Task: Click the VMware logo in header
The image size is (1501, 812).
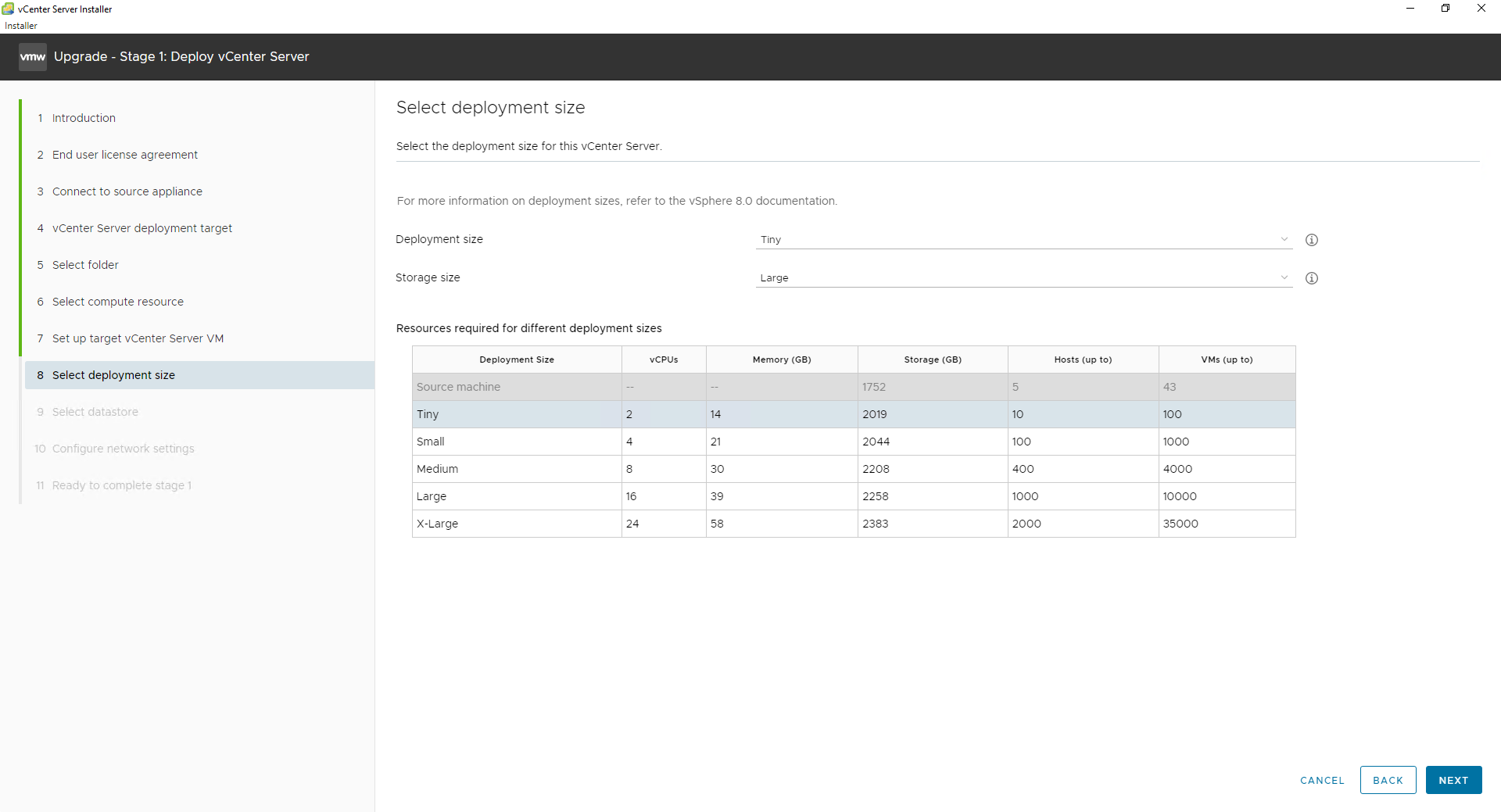Action: [32, 57]
